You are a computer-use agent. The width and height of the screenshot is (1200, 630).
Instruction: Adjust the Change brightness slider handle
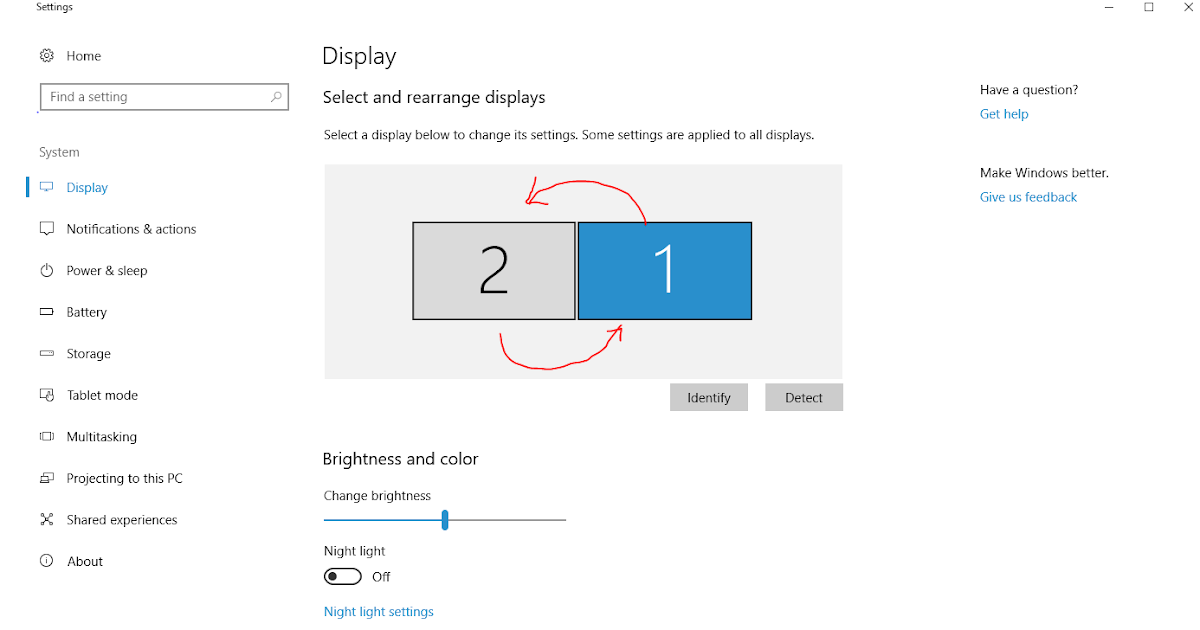(444, 519)
